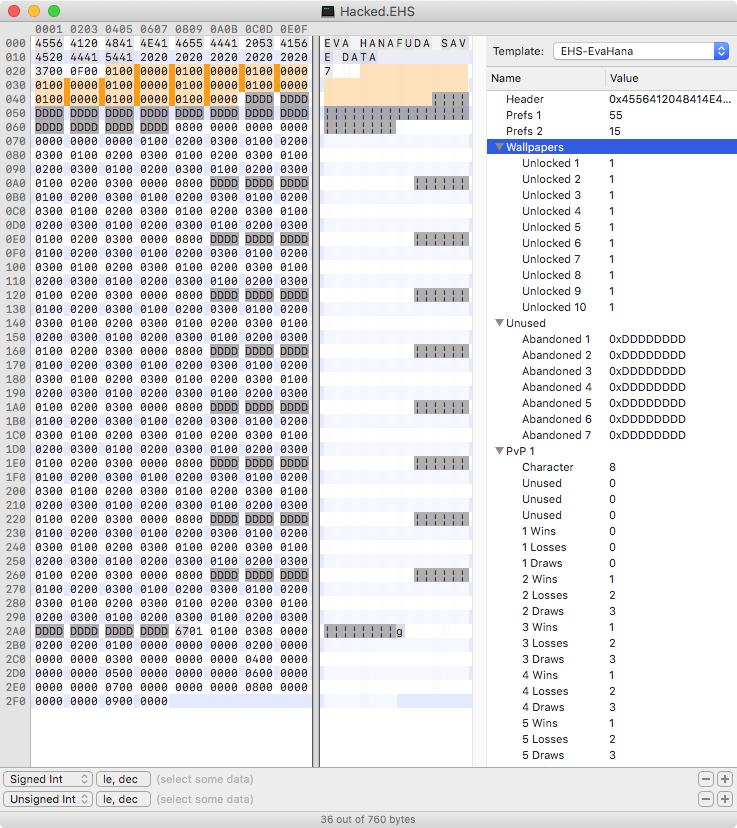737x828 pixels.
Task: Select the Prefs 1 field row
Action: [524, 115]
